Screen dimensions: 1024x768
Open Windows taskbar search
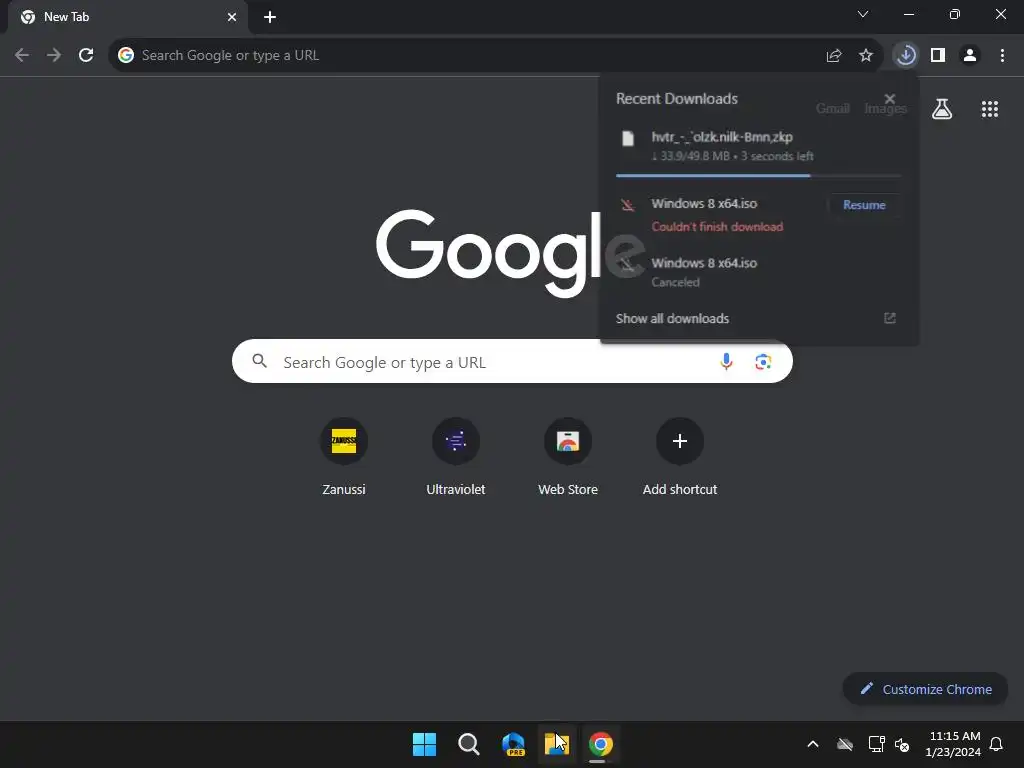pos(468,744)
